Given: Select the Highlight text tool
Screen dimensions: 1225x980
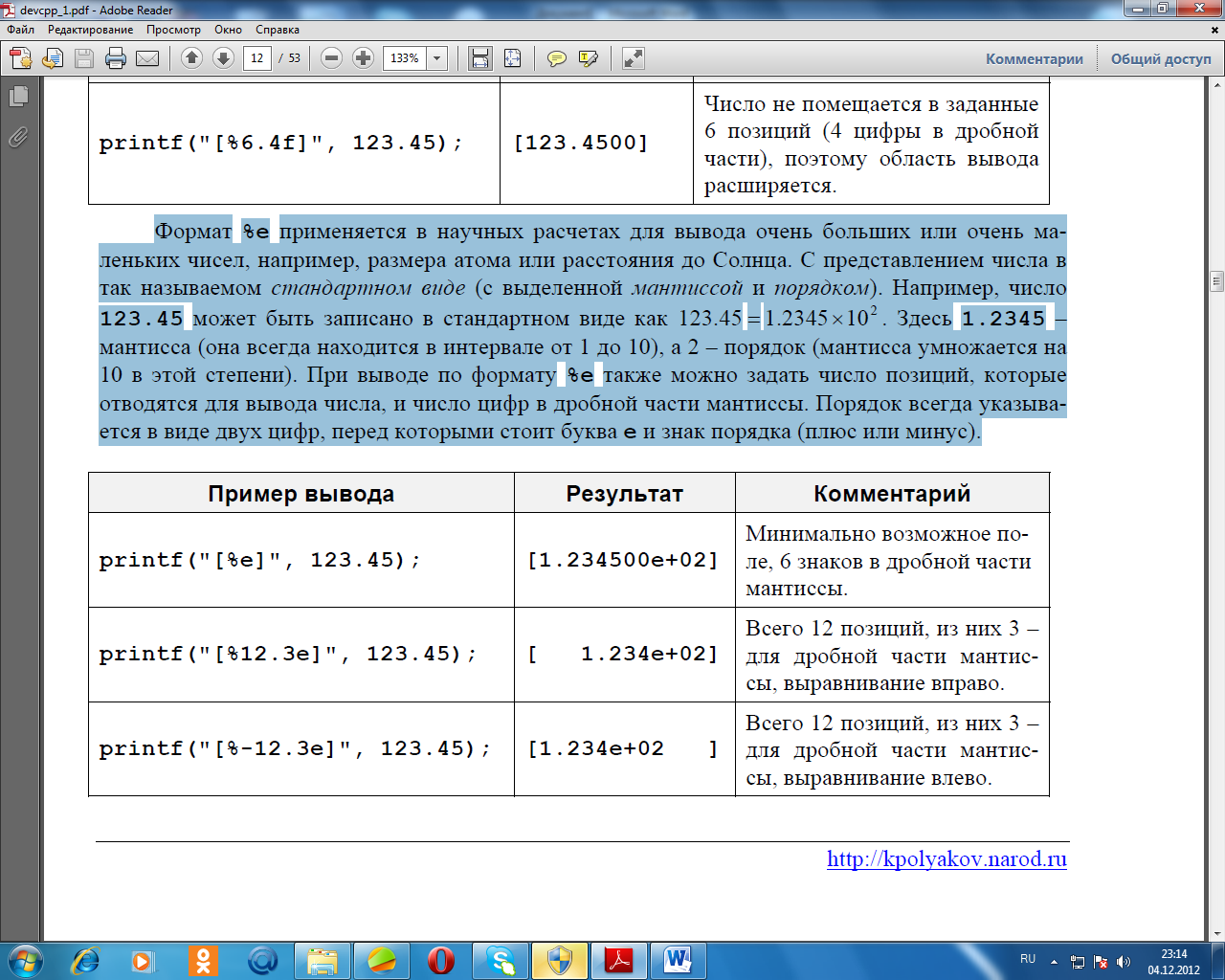Looking at the screenshot, I should pos(589,58).
